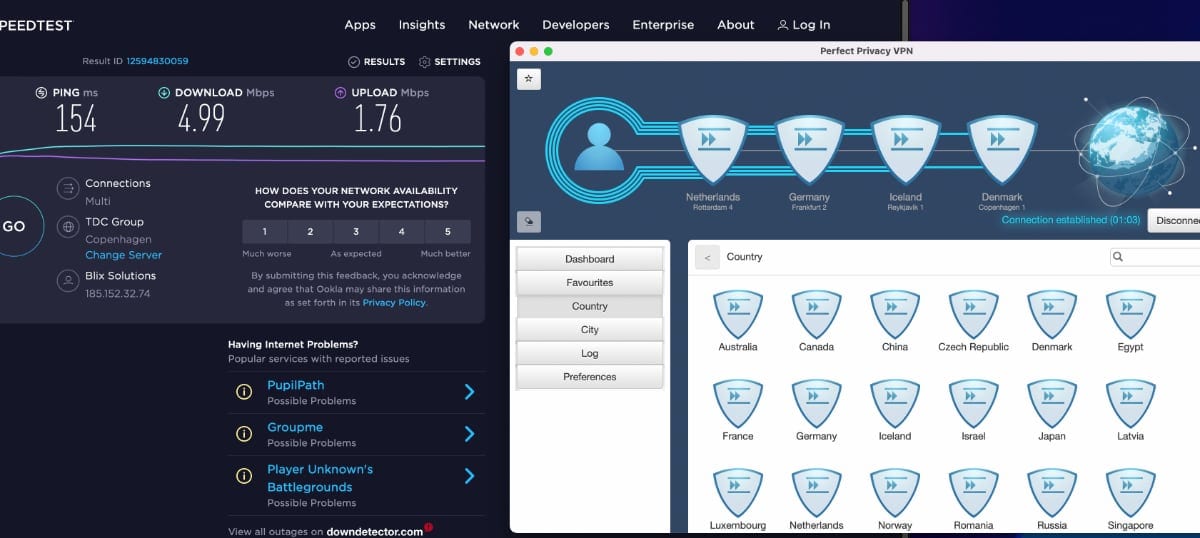Open the Privacy Policy link

(x=393, y=303)
